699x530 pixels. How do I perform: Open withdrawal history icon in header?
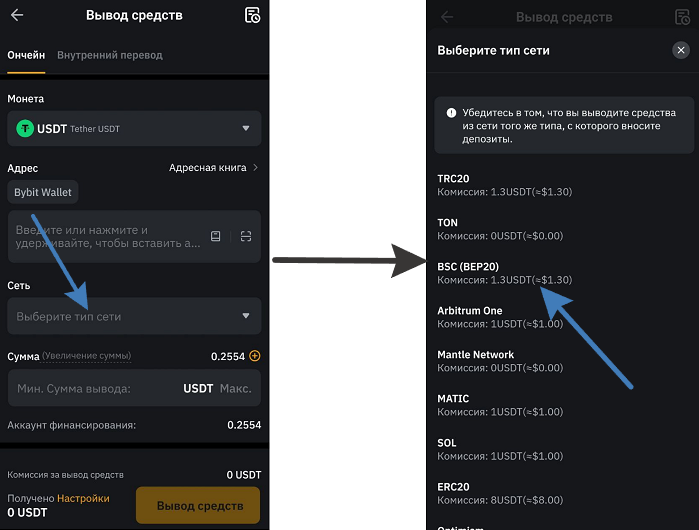pyautogui.click(x=252, y=15)
